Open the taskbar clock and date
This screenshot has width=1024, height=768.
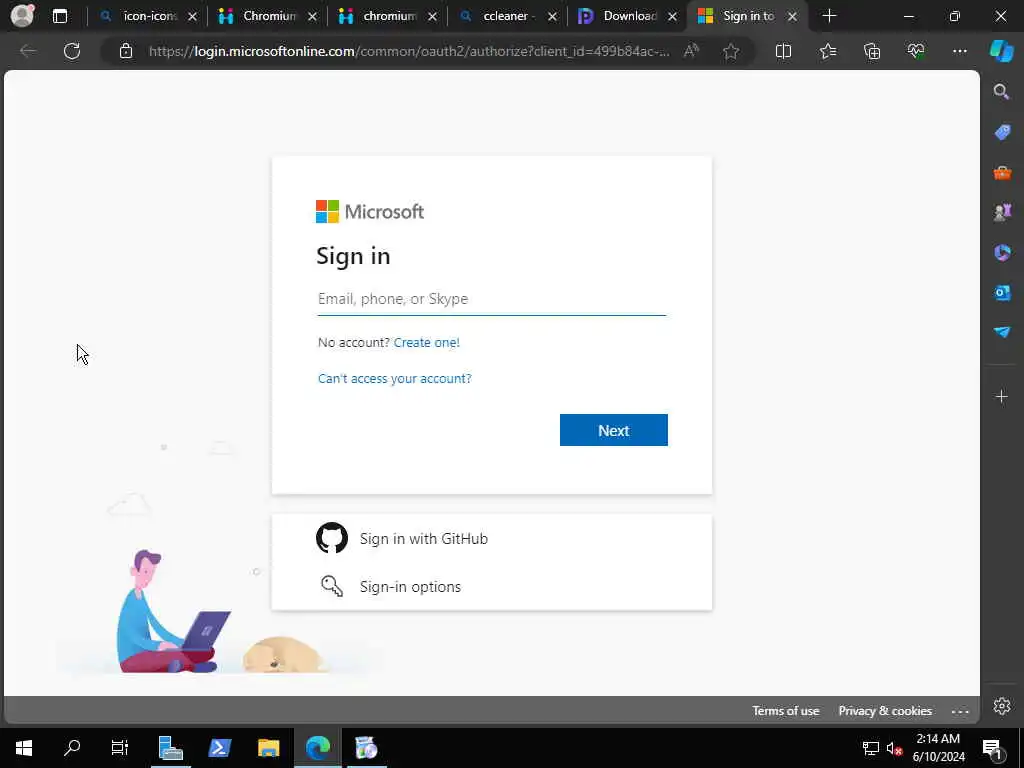point(938,748)
